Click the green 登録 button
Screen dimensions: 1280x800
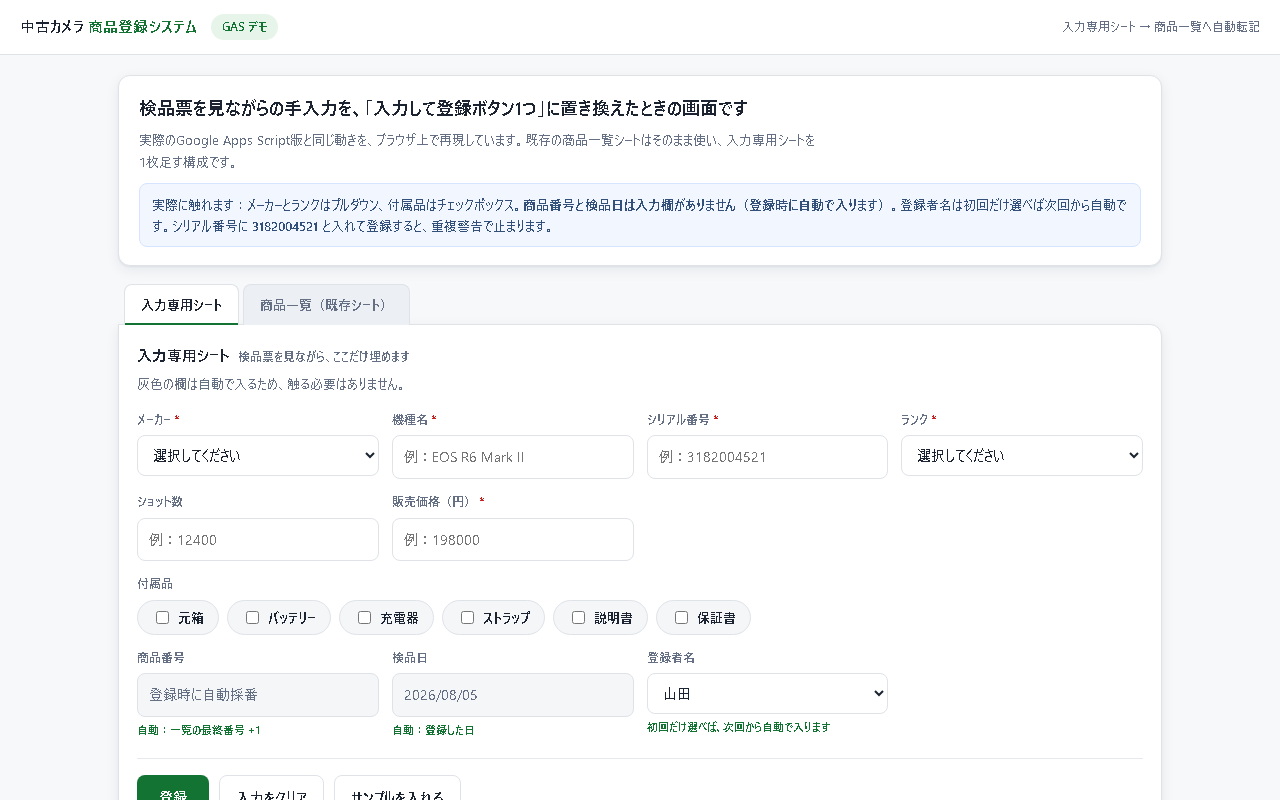pyautogui.click(x=173, y=788)
